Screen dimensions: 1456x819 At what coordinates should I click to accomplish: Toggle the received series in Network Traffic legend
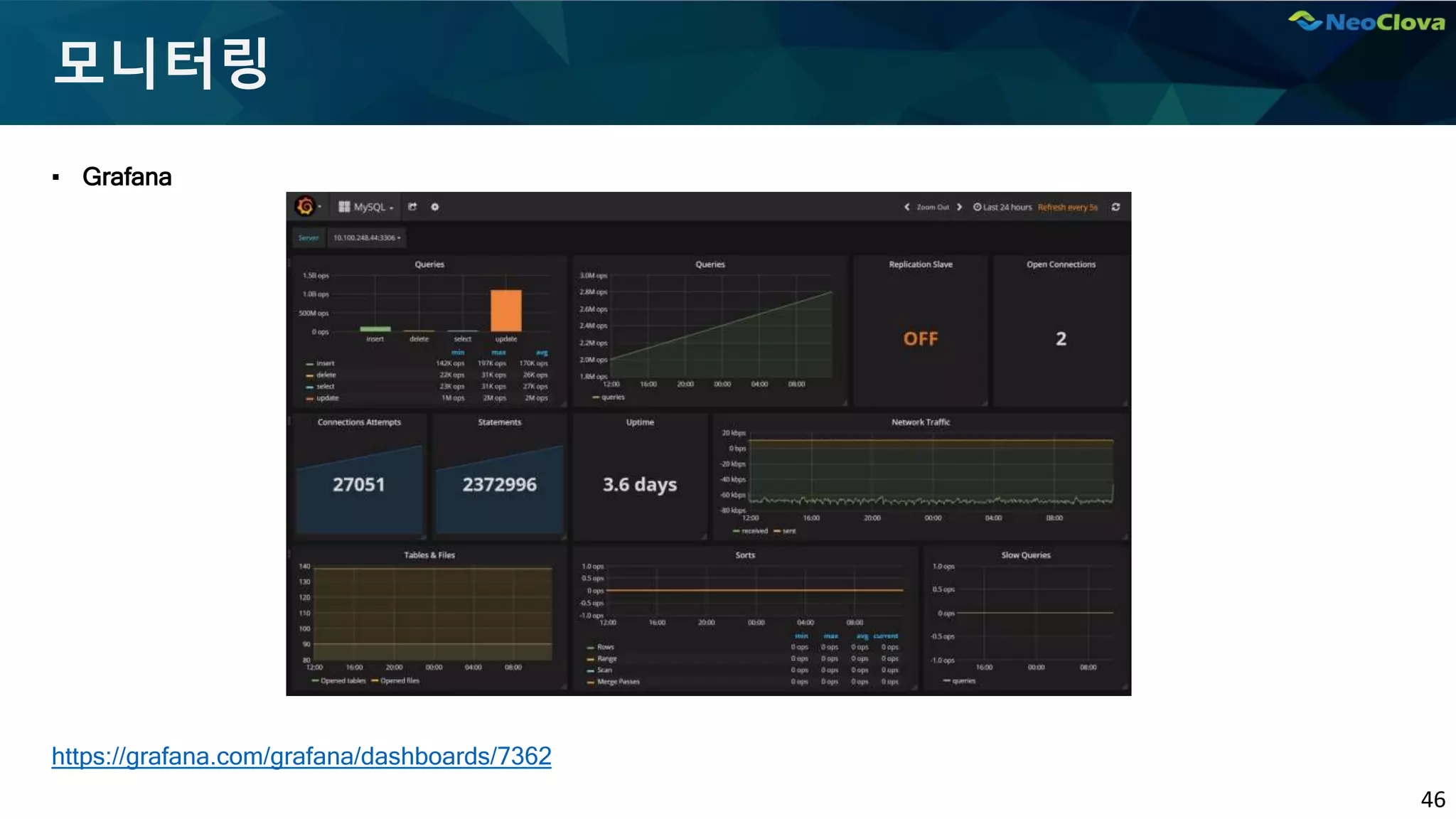(754, 531)
